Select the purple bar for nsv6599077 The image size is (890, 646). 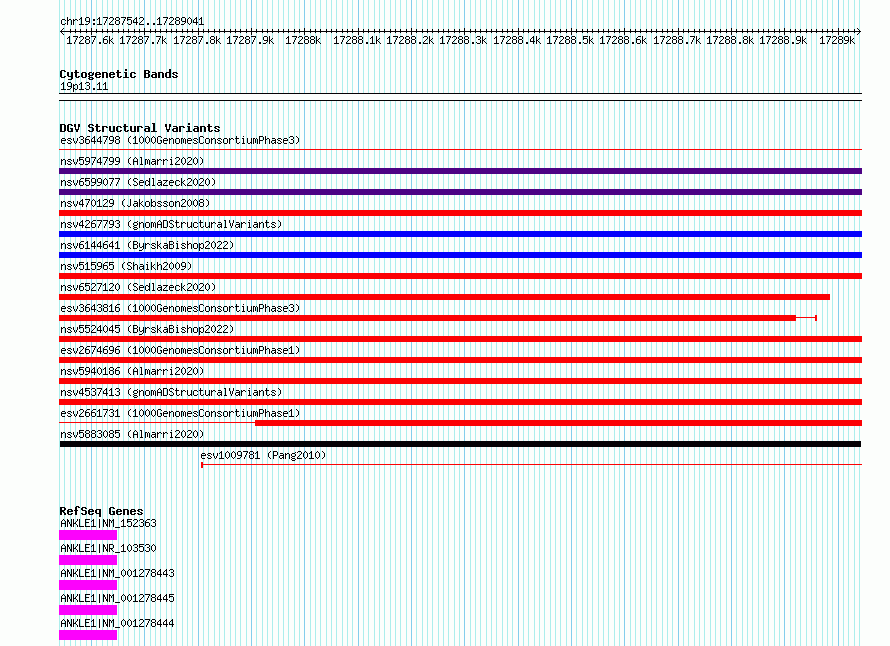460,192
